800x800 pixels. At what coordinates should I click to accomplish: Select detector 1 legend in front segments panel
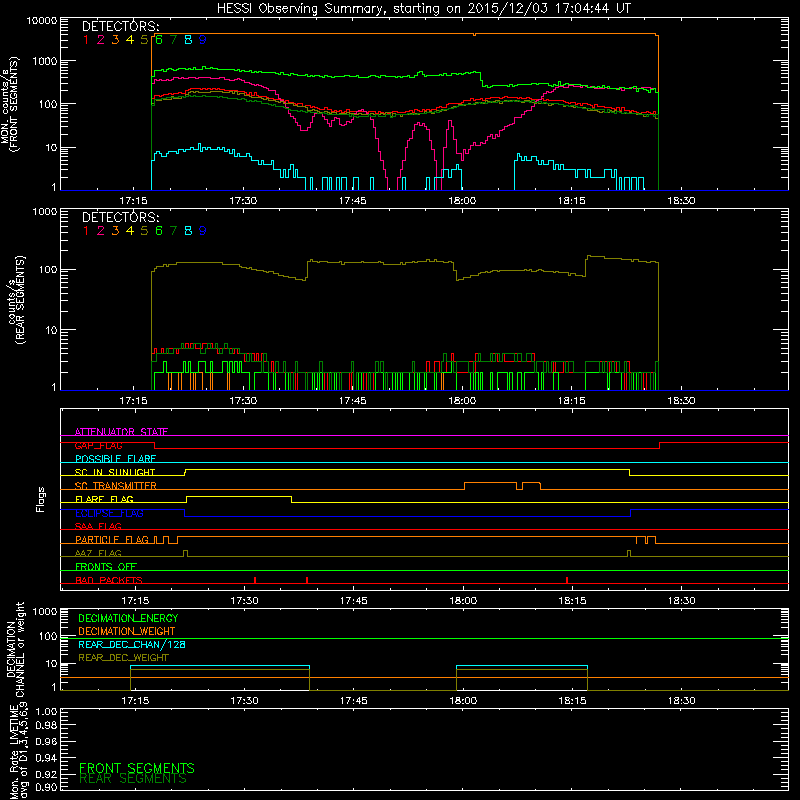(x=86, y=40)
